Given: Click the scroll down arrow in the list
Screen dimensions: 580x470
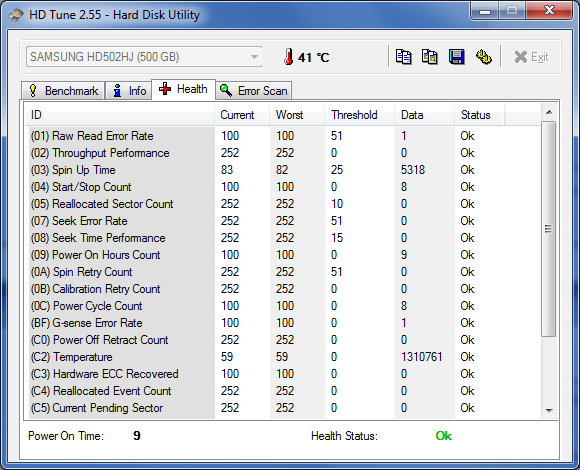Looking at the screenshot, I should tap(549, 410).
